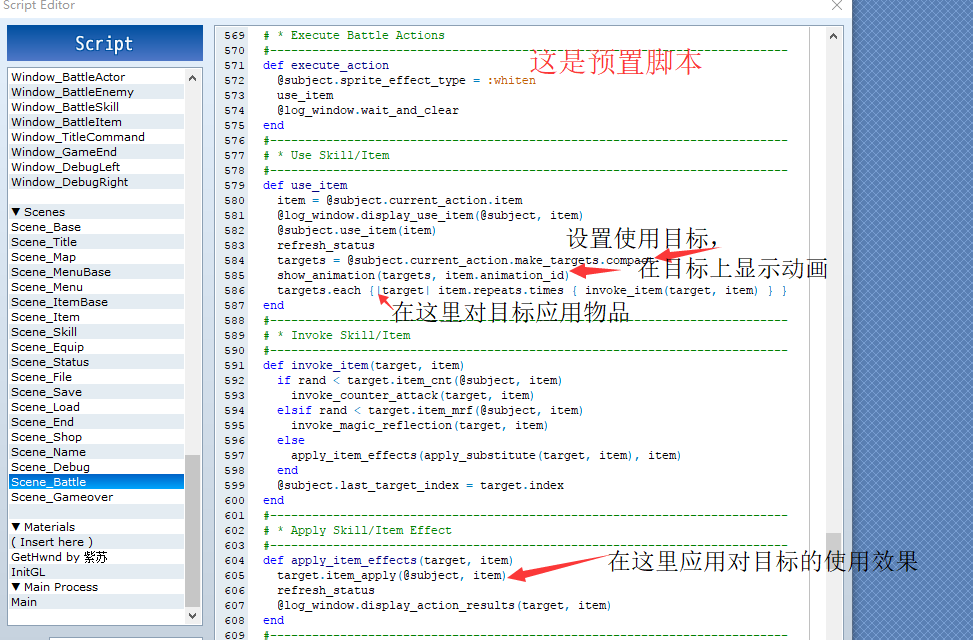Open Scene_End script

tap(97, 422)
